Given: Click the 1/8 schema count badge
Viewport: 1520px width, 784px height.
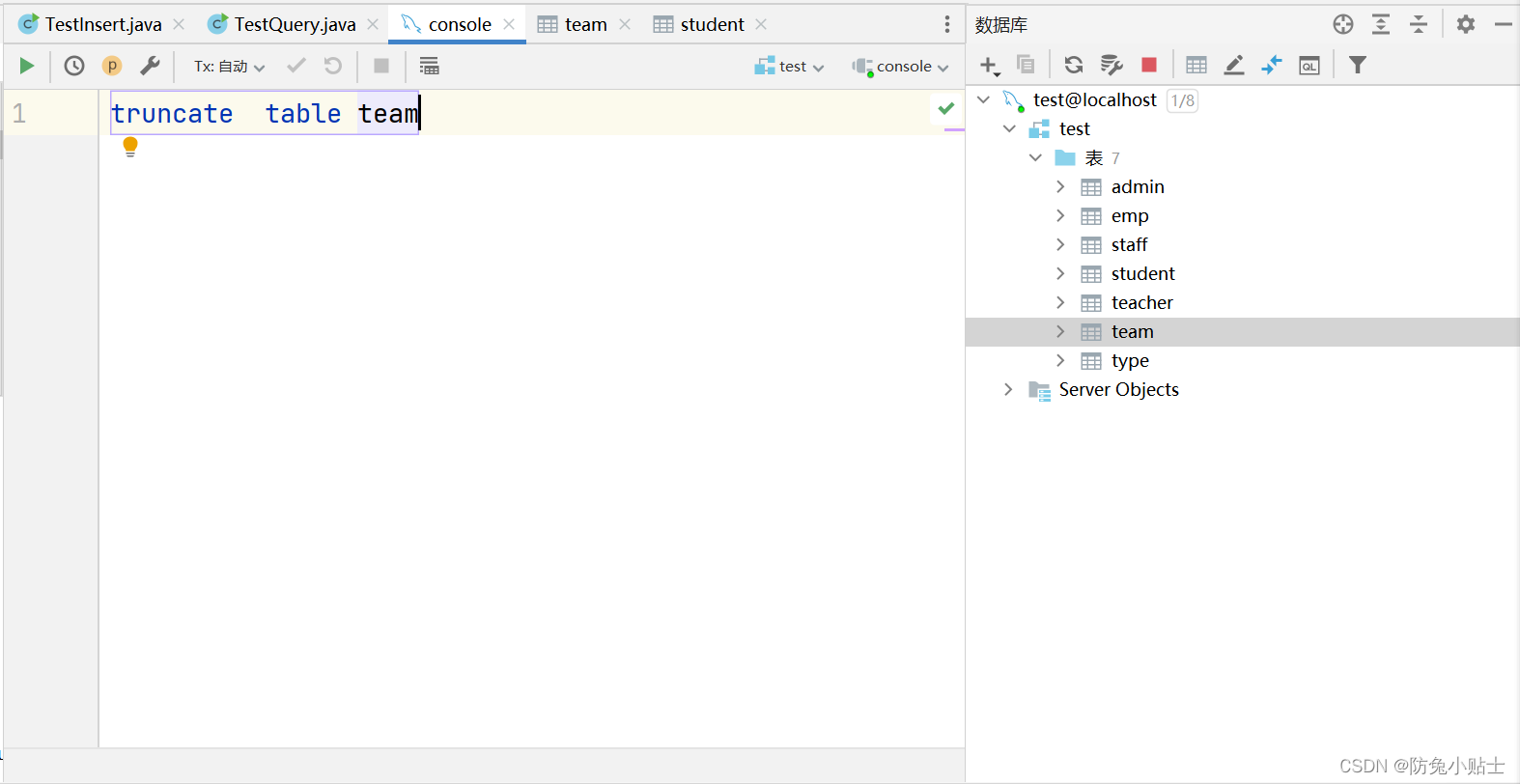Looking at the screenshot, I should click(1183, 100).
